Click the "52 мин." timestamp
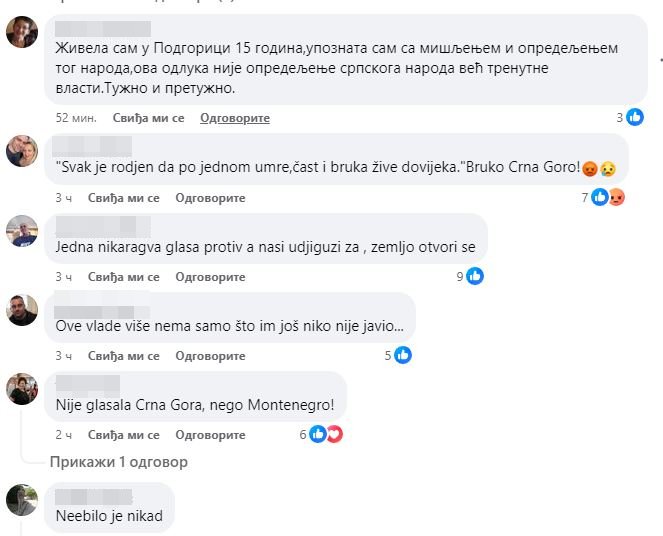The width and height of the screenshot is (663, 536). click(76, 118)
